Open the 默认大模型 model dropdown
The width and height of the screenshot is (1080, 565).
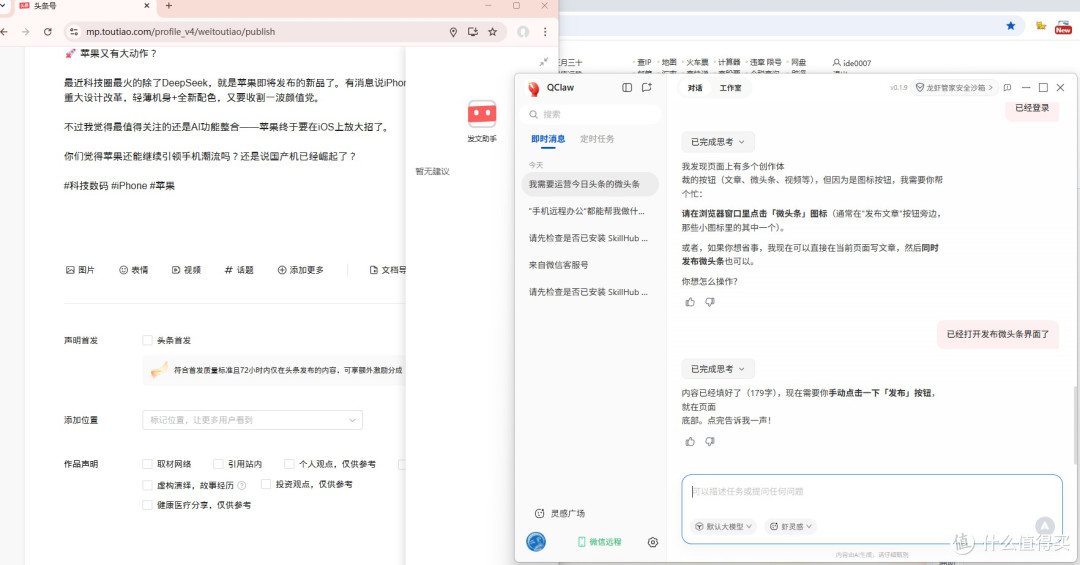click(723, 526)
